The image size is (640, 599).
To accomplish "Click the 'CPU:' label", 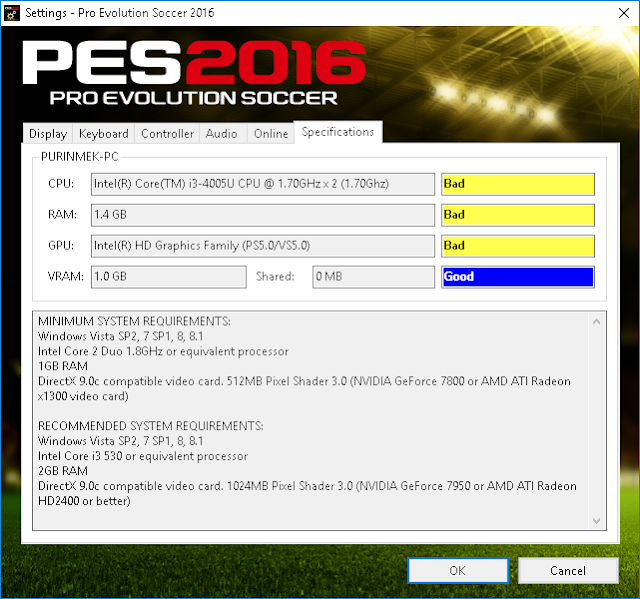I will pos(61,184).
